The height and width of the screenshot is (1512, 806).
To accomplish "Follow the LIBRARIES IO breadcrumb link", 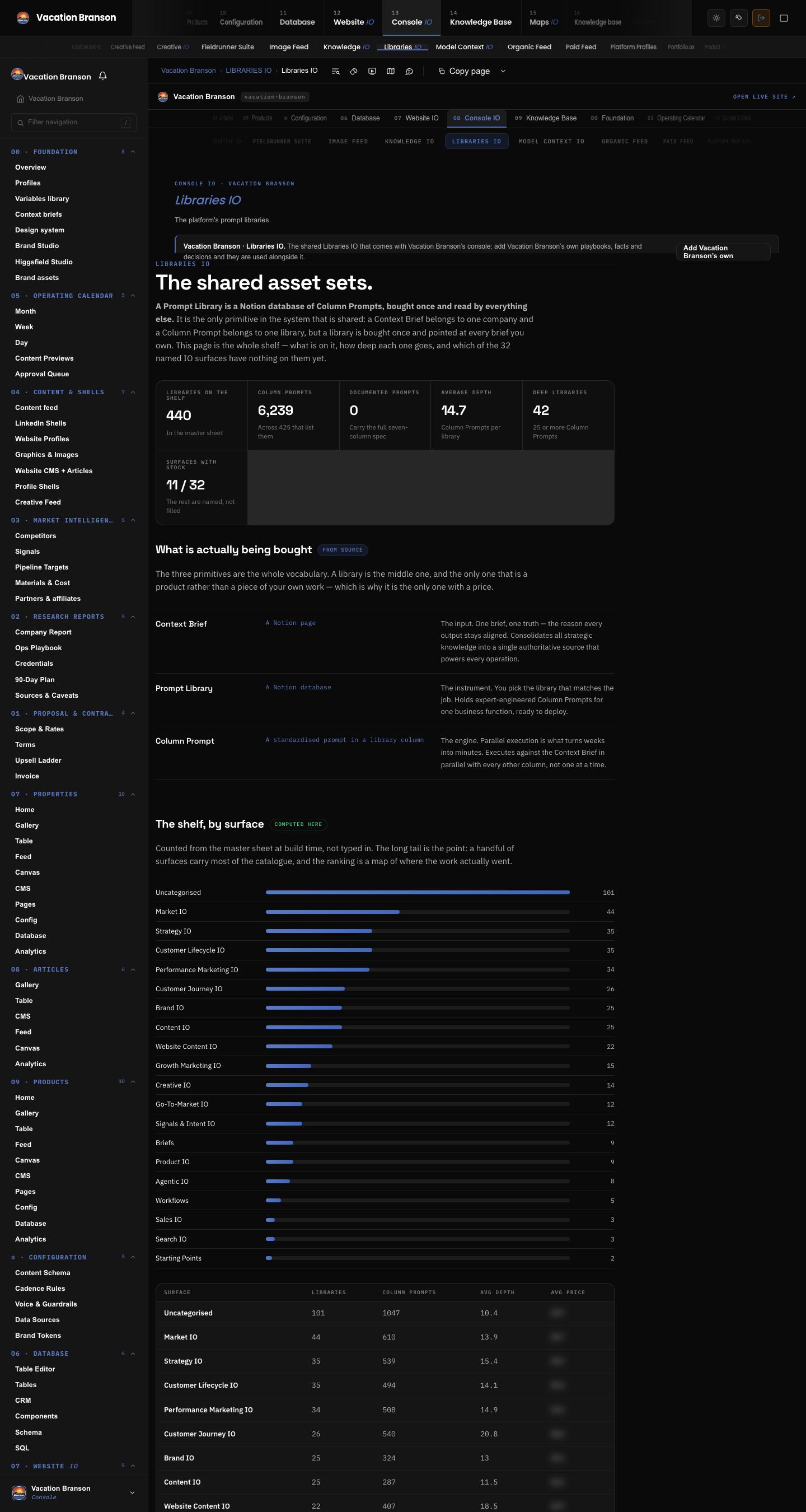I will [x=249, y=71].
